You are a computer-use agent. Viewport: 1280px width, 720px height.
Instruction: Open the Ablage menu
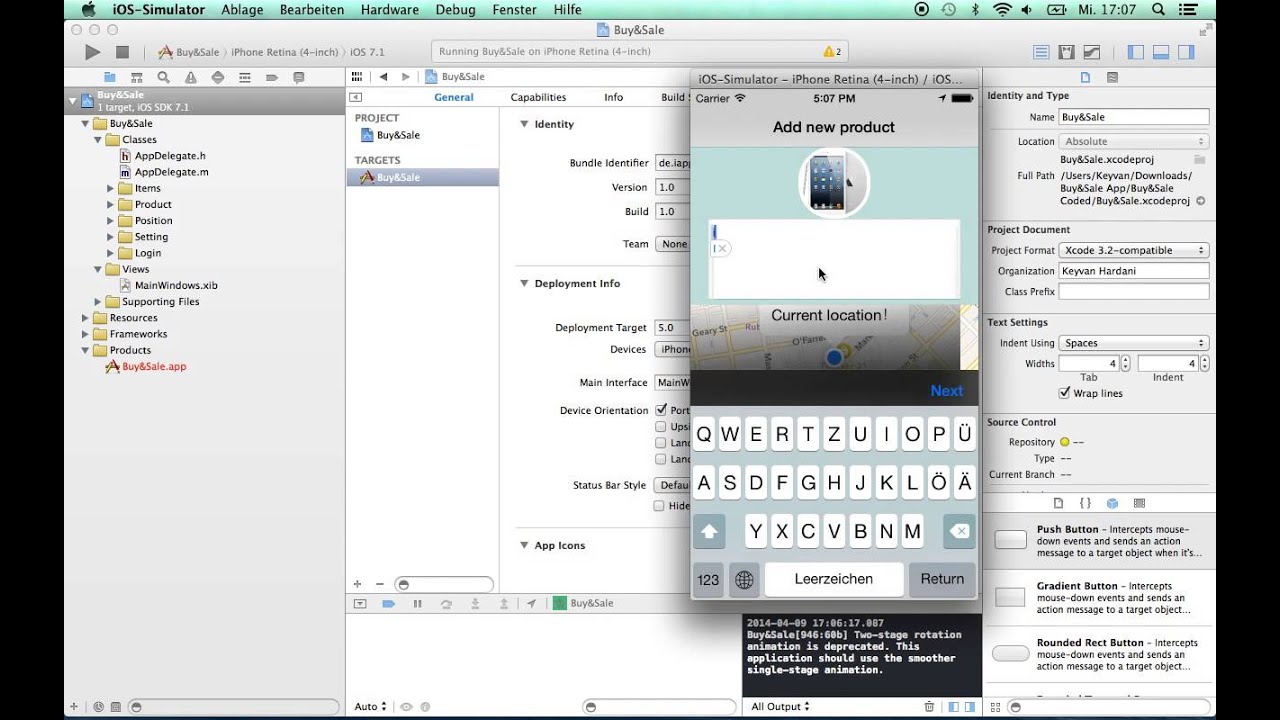(x=242, y=9)
